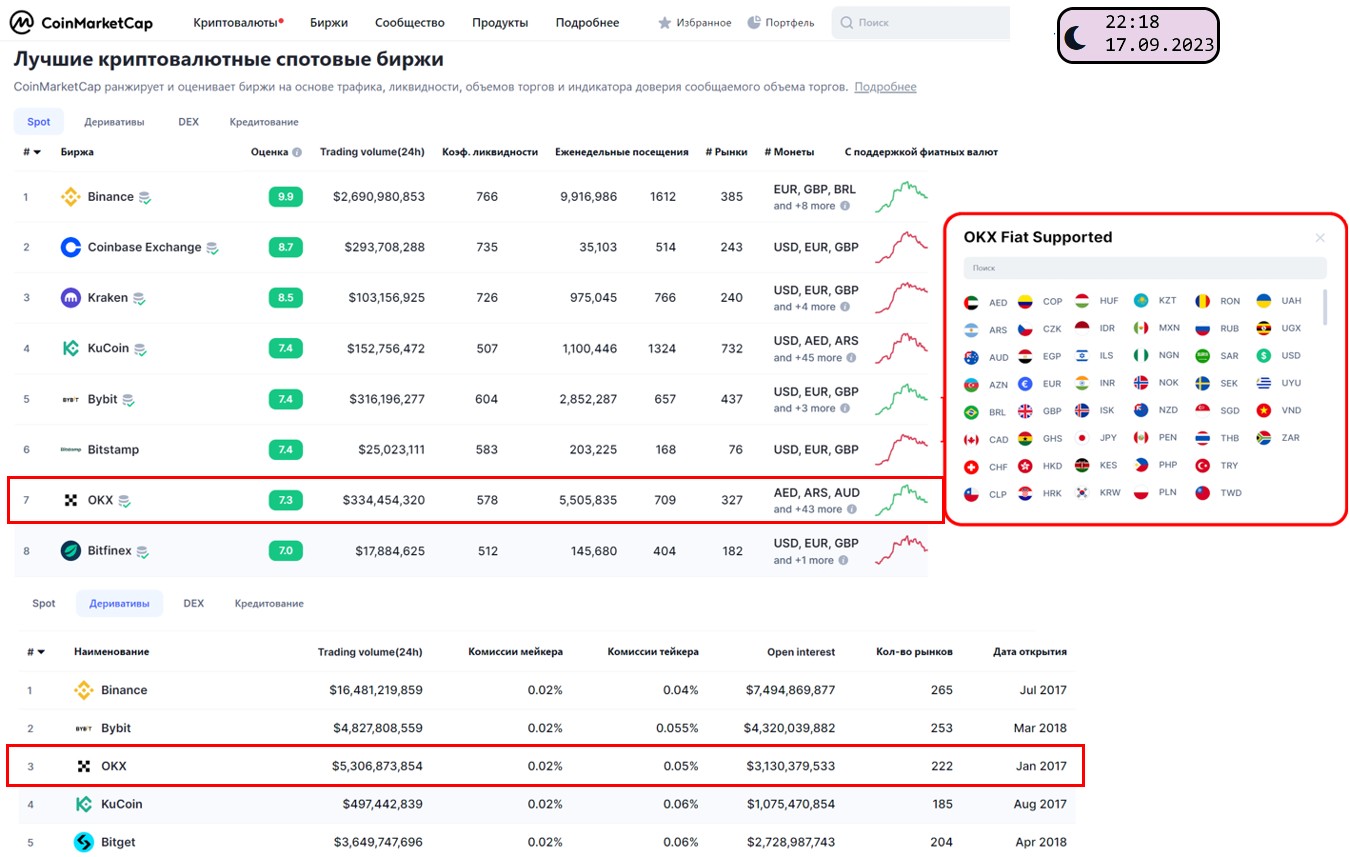
Task: Click the Binance volume sparkline chart
Action: [x=901, y=197]
